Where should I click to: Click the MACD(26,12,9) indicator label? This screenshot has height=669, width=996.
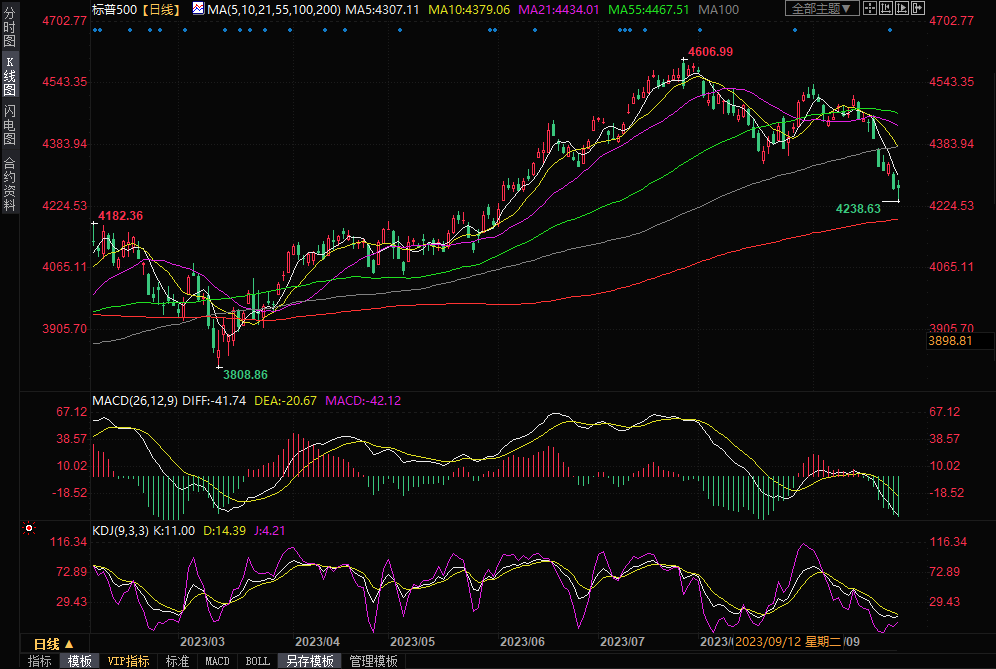tap(135, 401)
